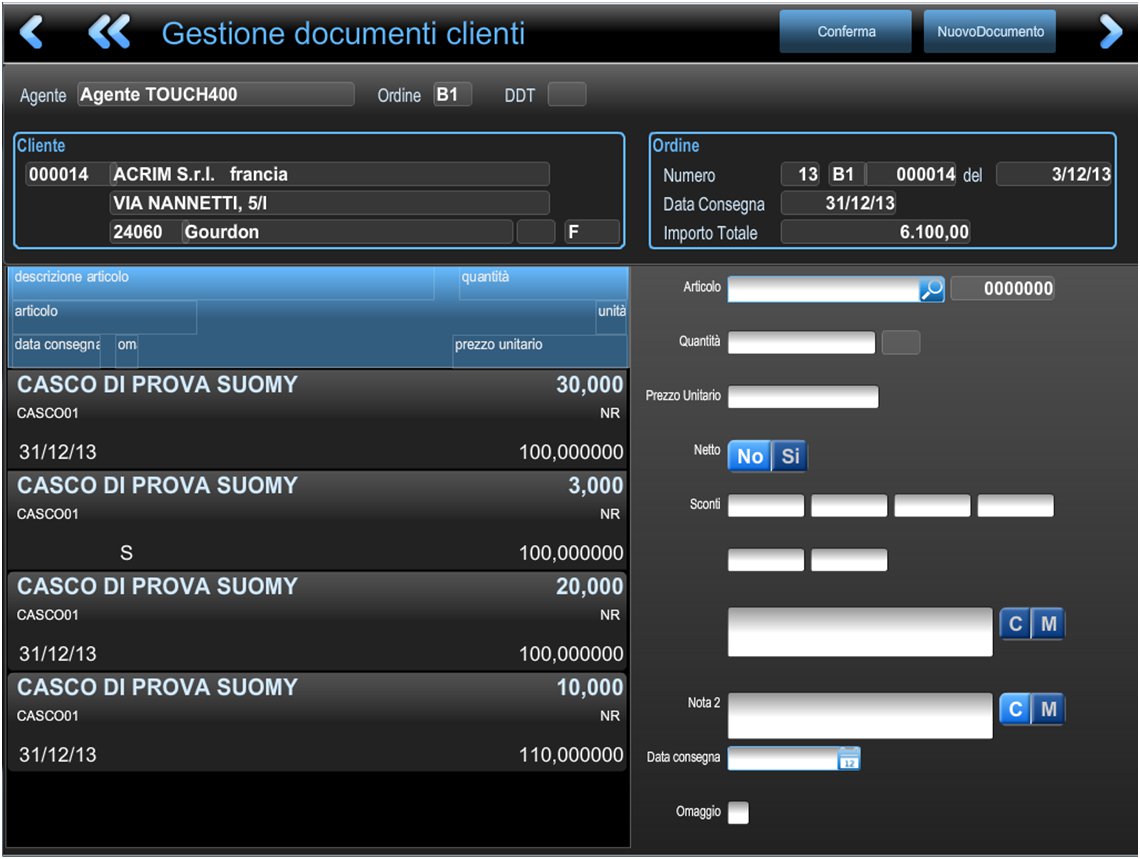Click the 0000000 code field beside Articolo
Viewport: 1140px width, 859px height.
1003,289
